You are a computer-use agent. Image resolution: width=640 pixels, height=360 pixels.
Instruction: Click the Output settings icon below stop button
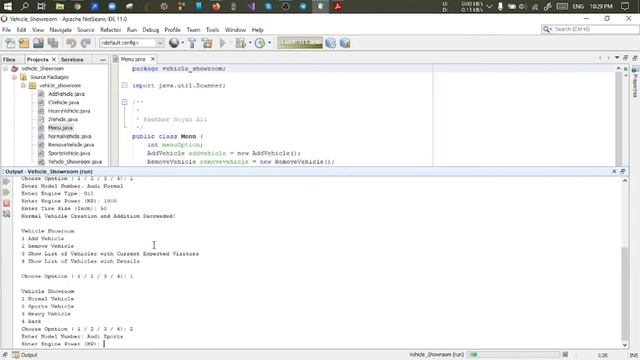pyautogui.click(x=7, y=213)
